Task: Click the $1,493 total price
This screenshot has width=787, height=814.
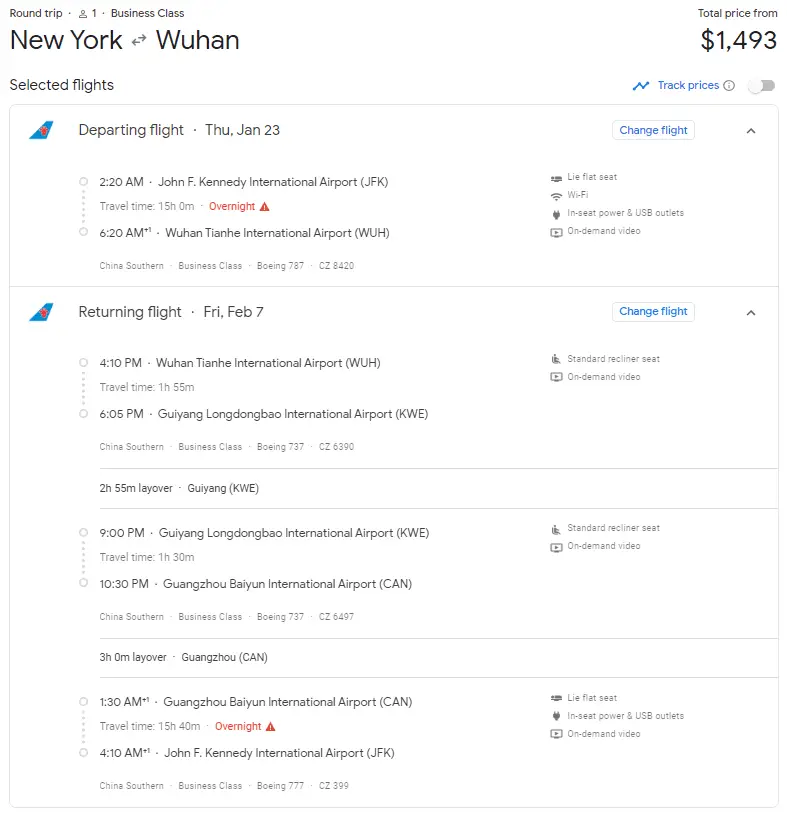Action: pos(738,40)
